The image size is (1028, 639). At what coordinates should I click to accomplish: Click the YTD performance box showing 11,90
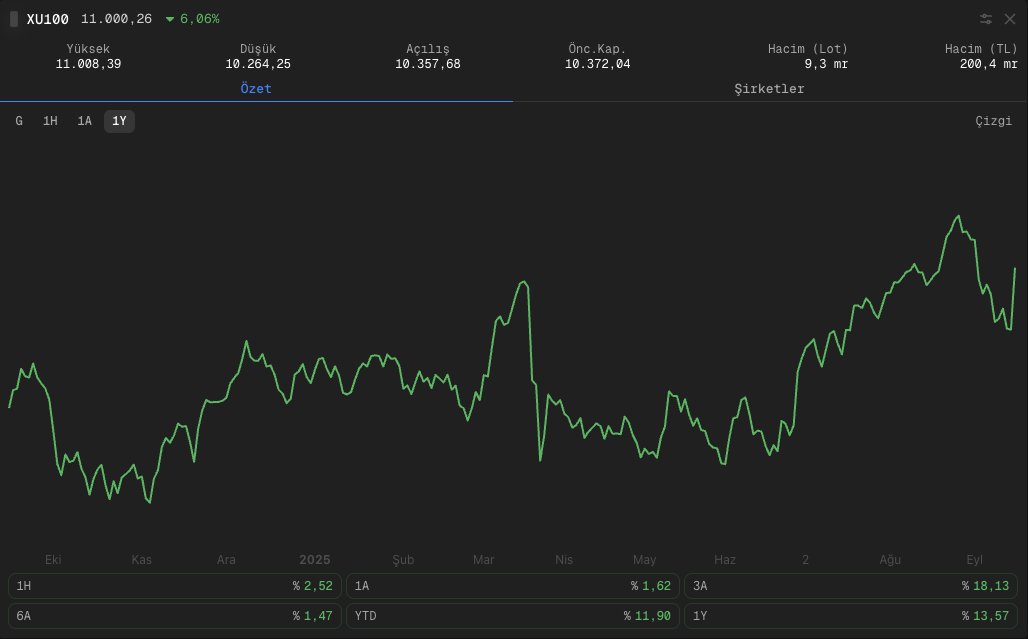coord(513,616)
